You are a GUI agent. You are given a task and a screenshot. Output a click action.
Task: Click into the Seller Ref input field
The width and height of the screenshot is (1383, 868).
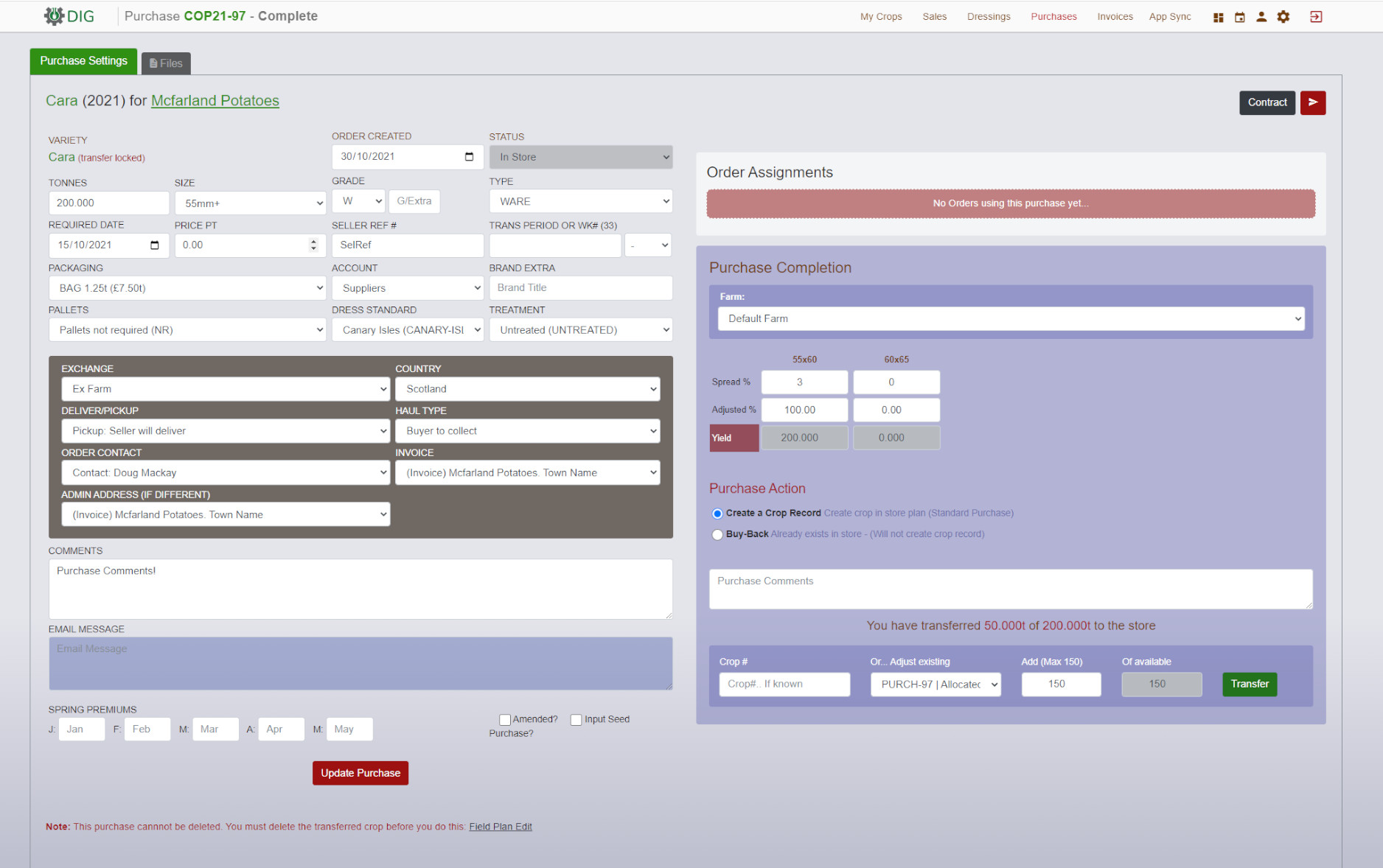pyautogui.click(x=407, y=245)
